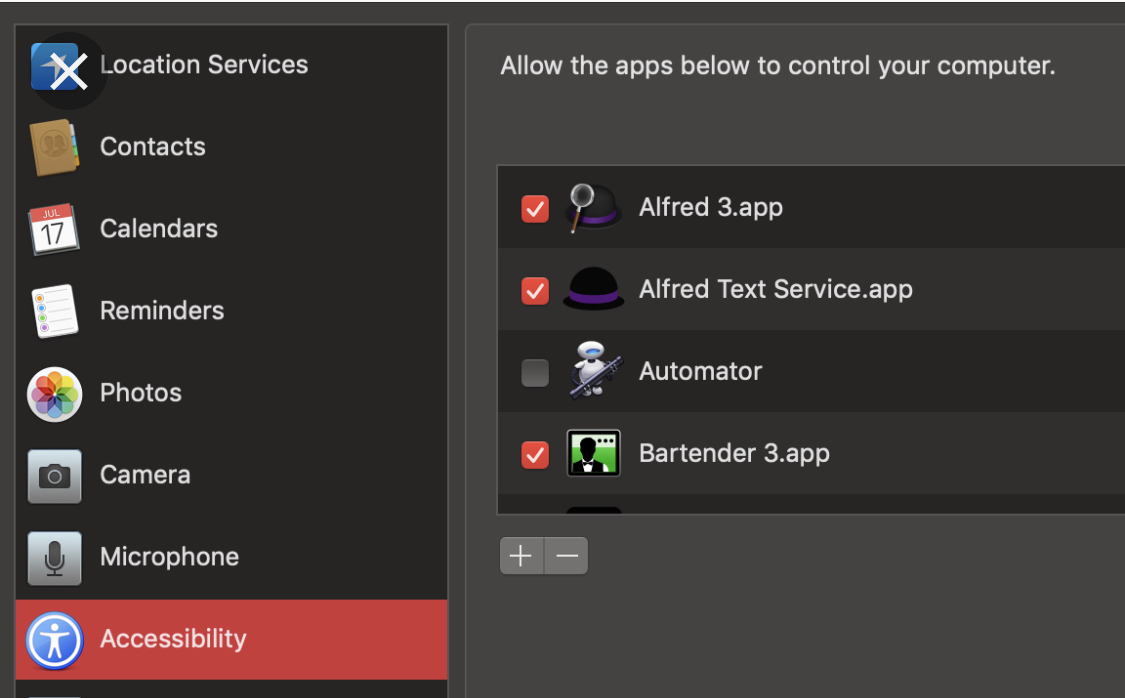Image resolution: width=1125 pixels, height=698 pixels.
Task: Uncheck the Alfred Text Service.app checkbox
Action: click(535, 291)
